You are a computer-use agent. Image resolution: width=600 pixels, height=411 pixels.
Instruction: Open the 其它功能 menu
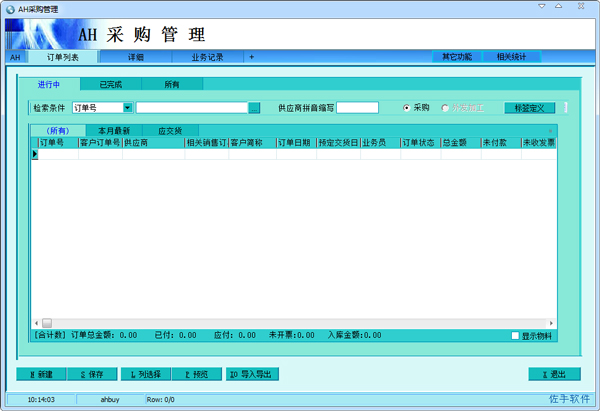[x=457, y=57]
